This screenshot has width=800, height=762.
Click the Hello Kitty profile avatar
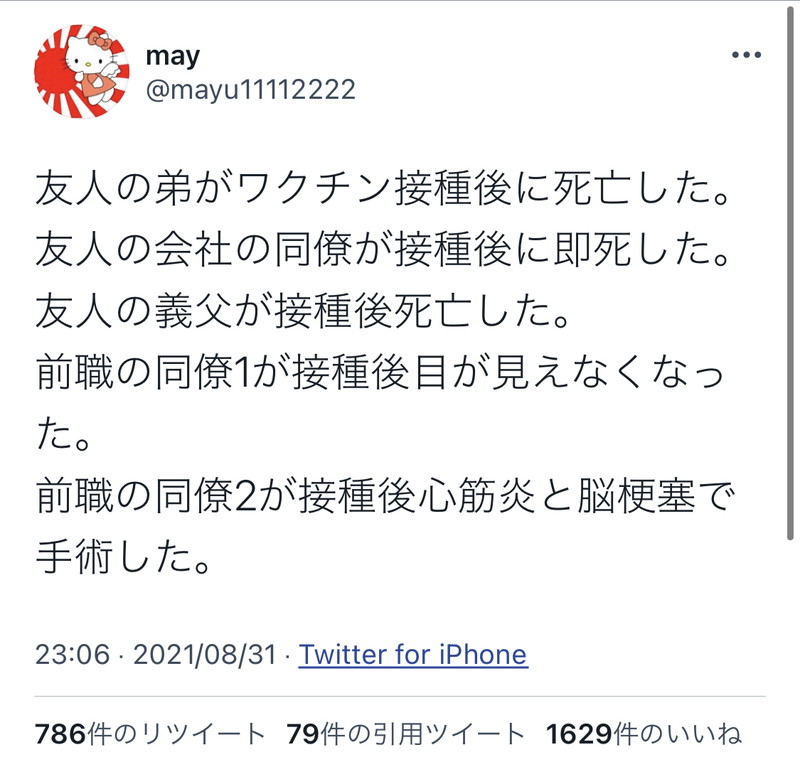click(82, 71)
